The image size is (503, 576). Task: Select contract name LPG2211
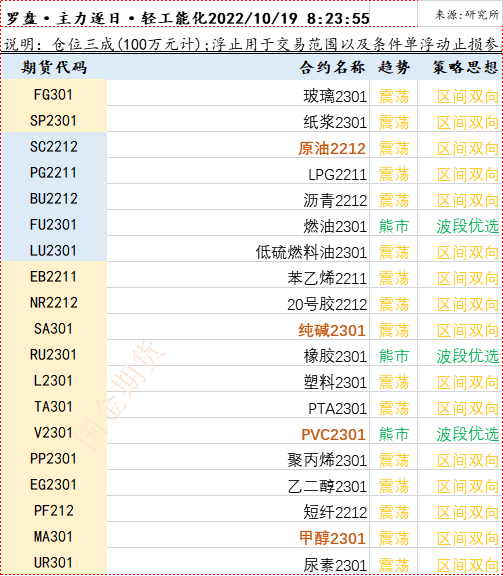tap(337, 174)
